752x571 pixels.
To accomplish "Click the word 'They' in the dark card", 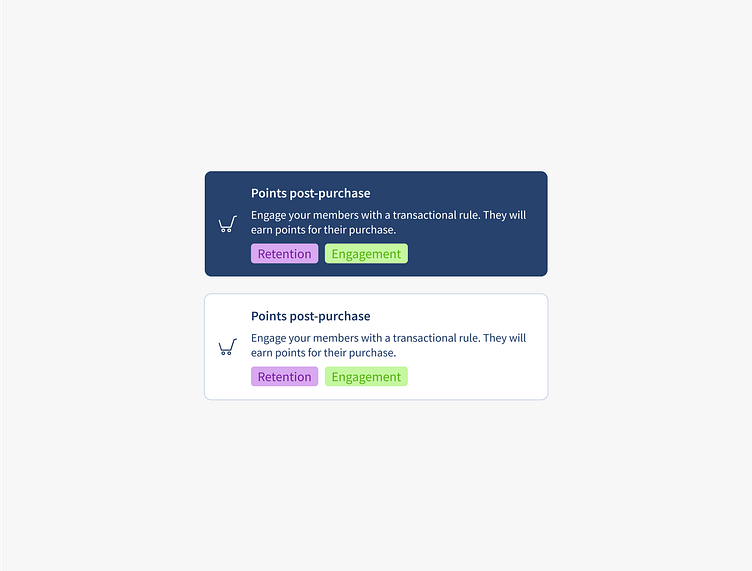I will click(x=496, y=215).
